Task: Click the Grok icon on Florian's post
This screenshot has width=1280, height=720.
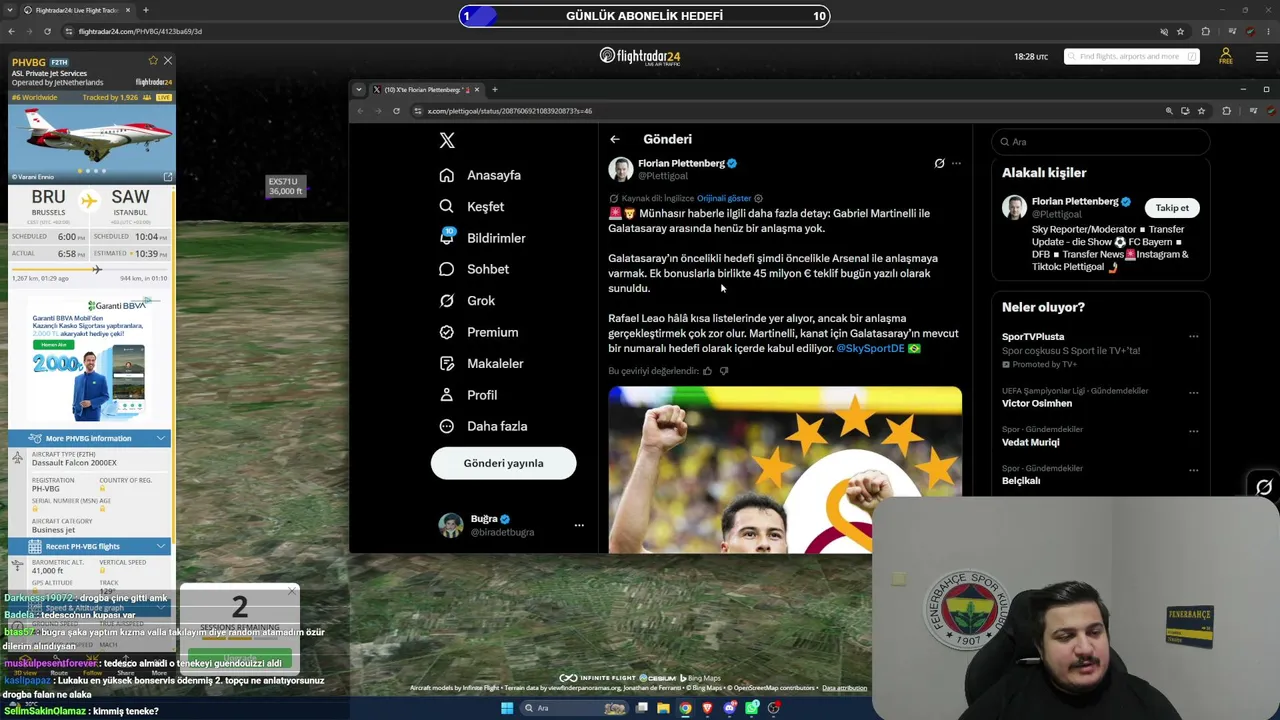Action: coord(939,163)
